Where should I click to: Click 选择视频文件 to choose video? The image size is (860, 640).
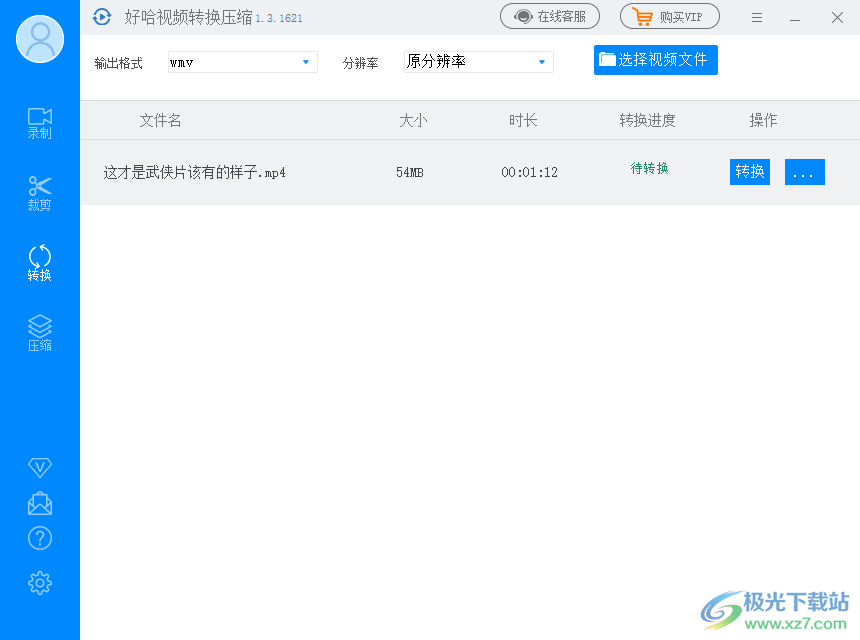click(655, 60)
